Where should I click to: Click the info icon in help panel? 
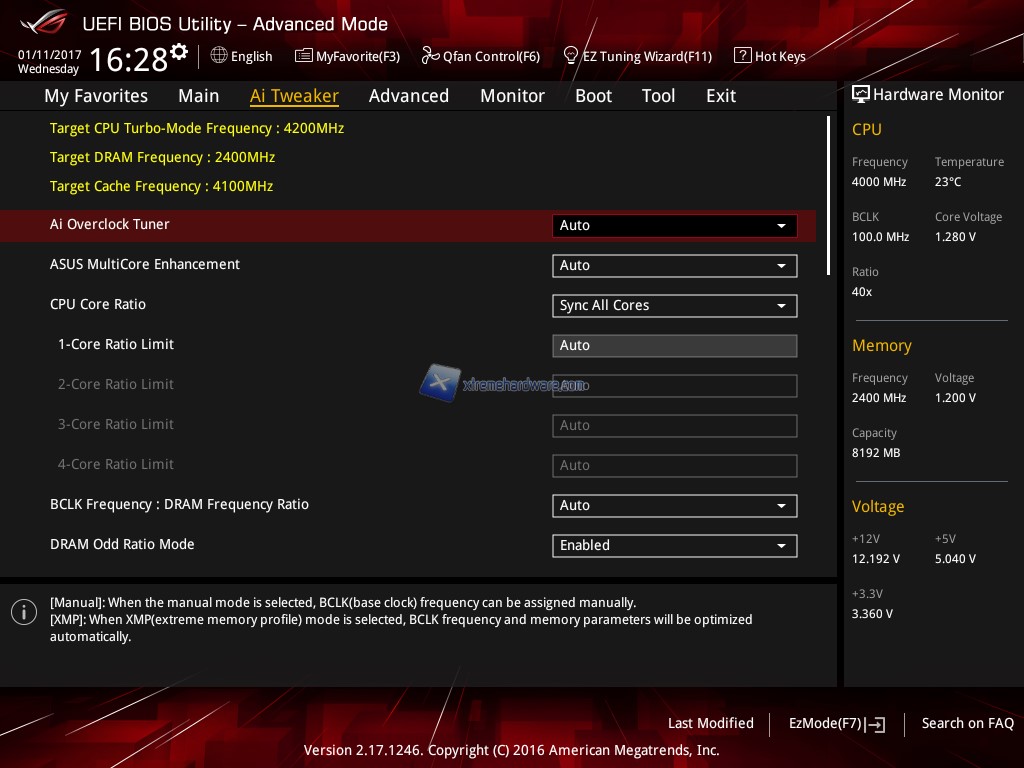click(x=24, y=612)
